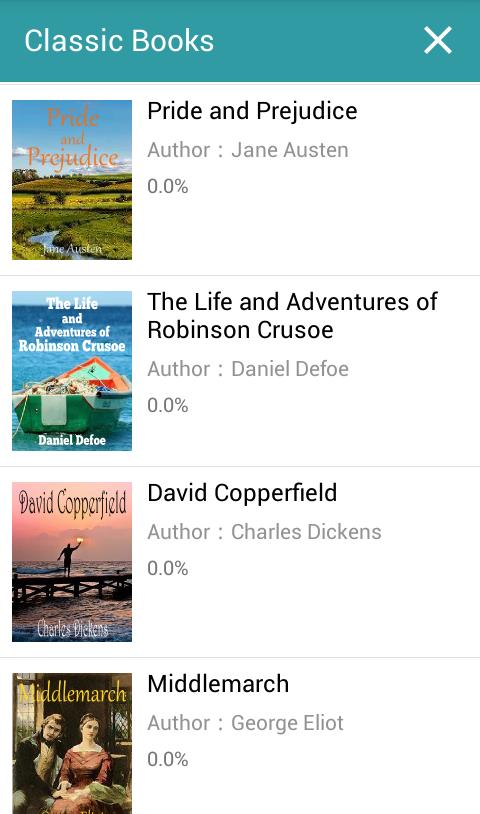Tap Middlemarch 0.0% progress value

click(168, 759)
